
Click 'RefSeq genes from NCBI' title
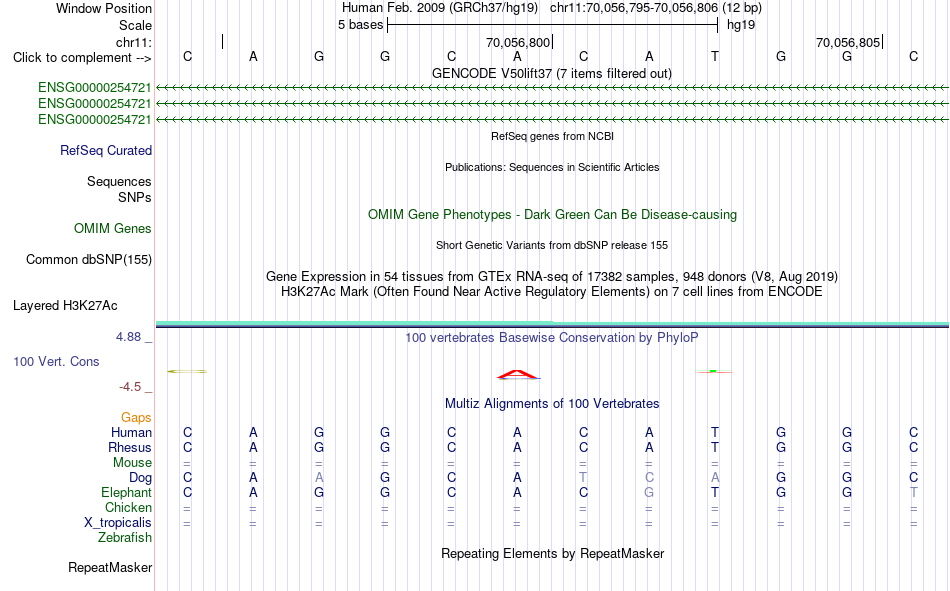coord(552,136)
